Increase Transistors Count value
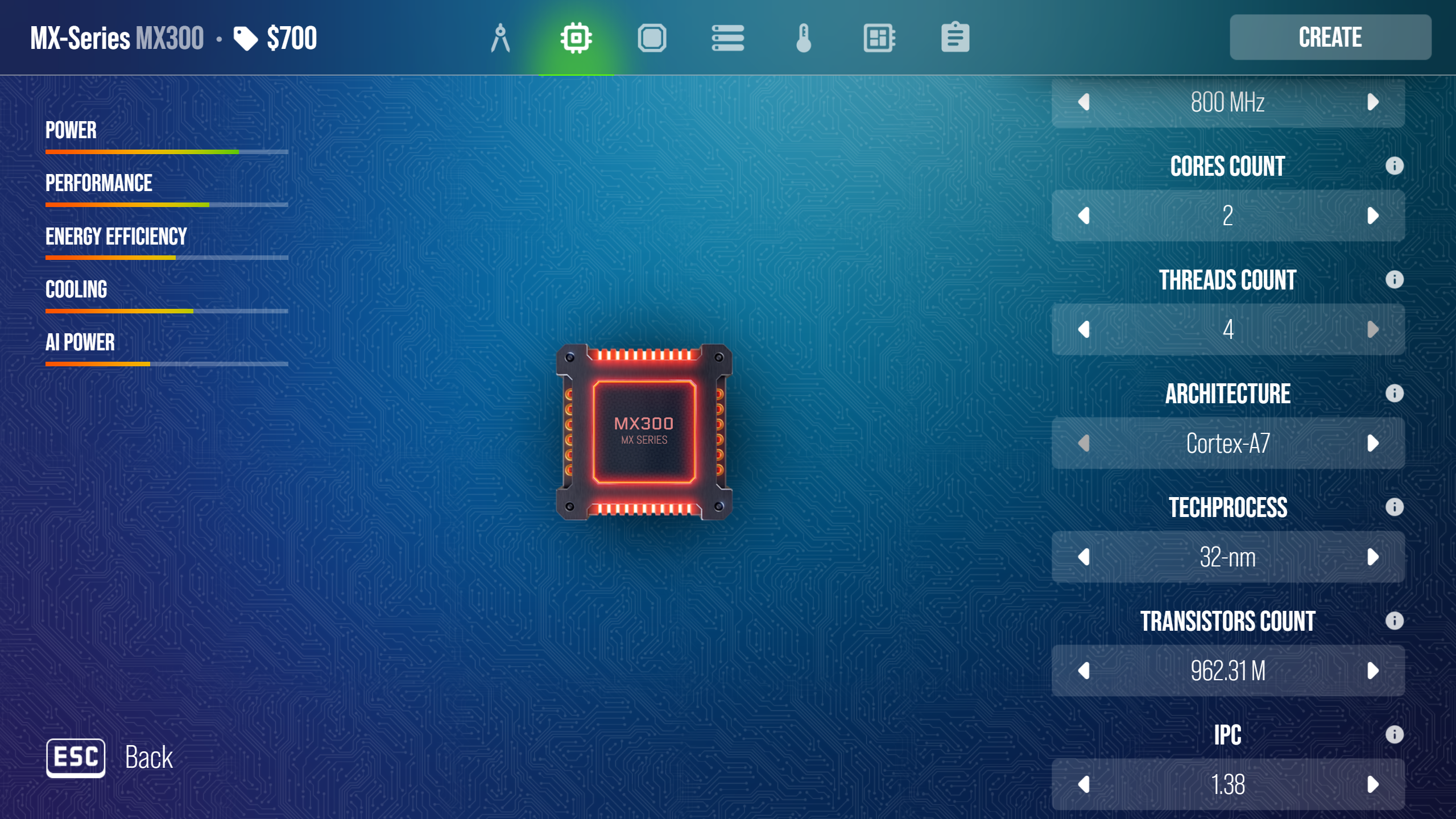Viewport: 1456px width, 819px height. [1372, 671]
